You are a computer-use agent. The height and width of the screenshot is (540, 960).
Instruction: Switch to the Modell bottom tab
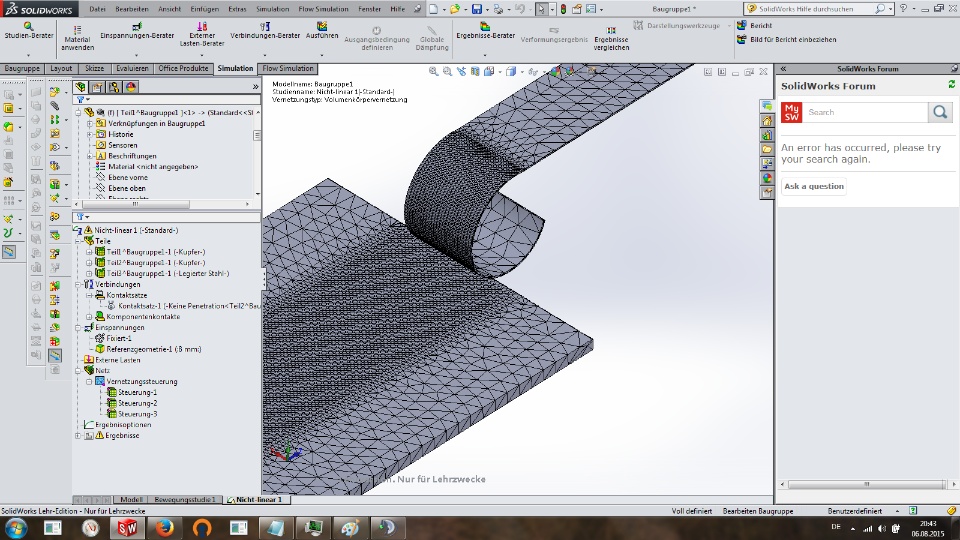click(x=131, y=500)
